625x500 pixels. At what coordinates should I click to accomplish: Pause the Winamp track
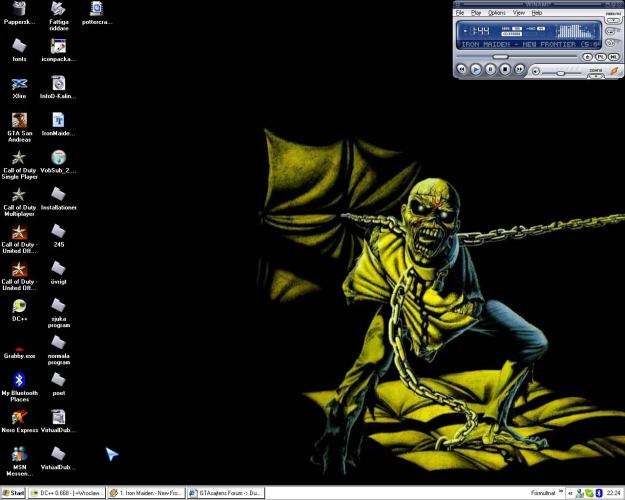(491, 69)
